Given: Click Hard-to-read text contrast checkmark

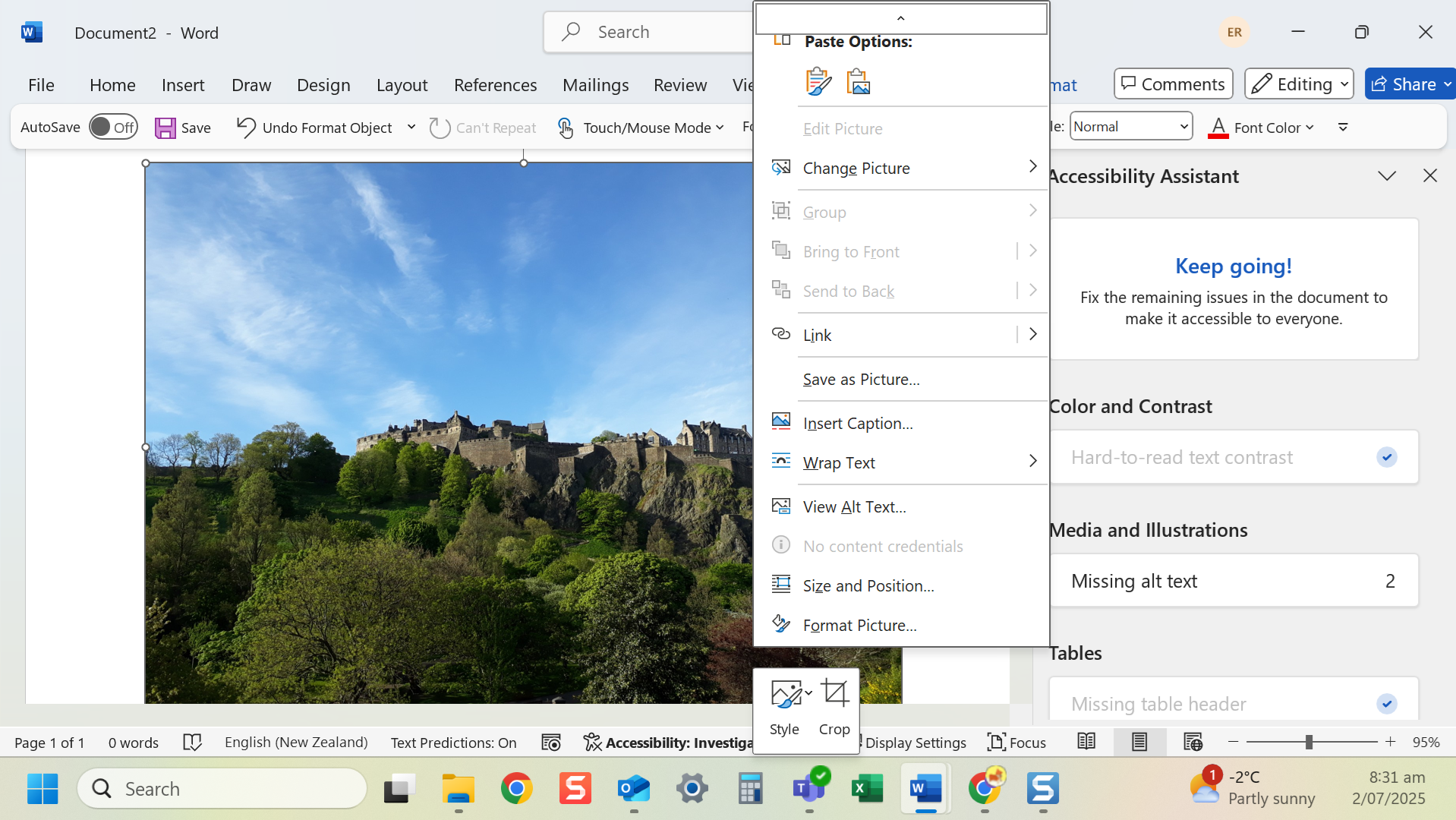Looking at the screenshot, I should [x=1387, y=457].
